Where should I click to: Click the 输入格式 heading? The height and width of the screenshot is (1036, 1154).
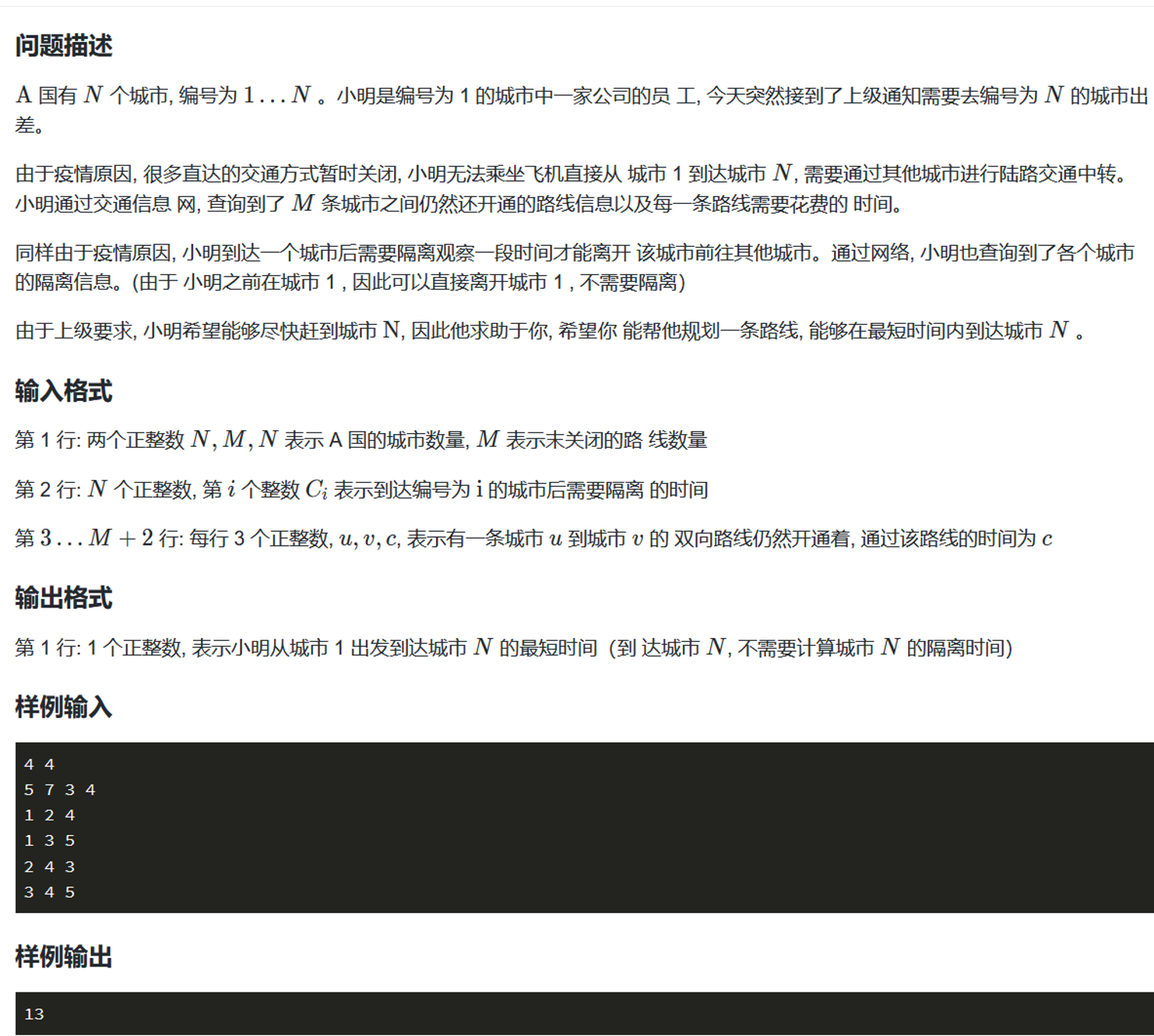63,391
